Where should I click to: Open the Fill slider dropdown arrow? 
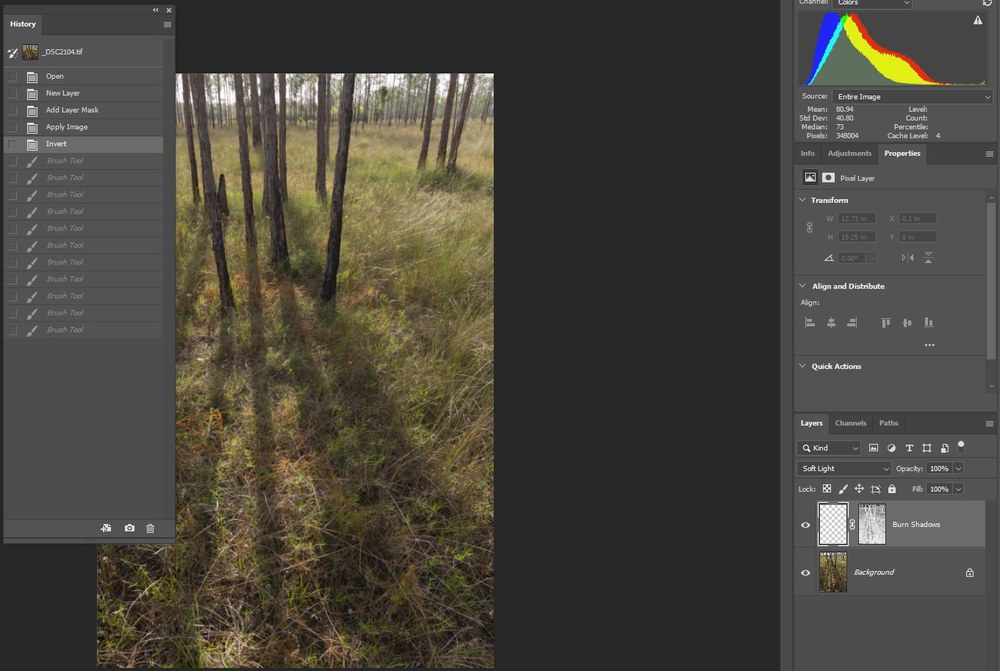point(958,489)
